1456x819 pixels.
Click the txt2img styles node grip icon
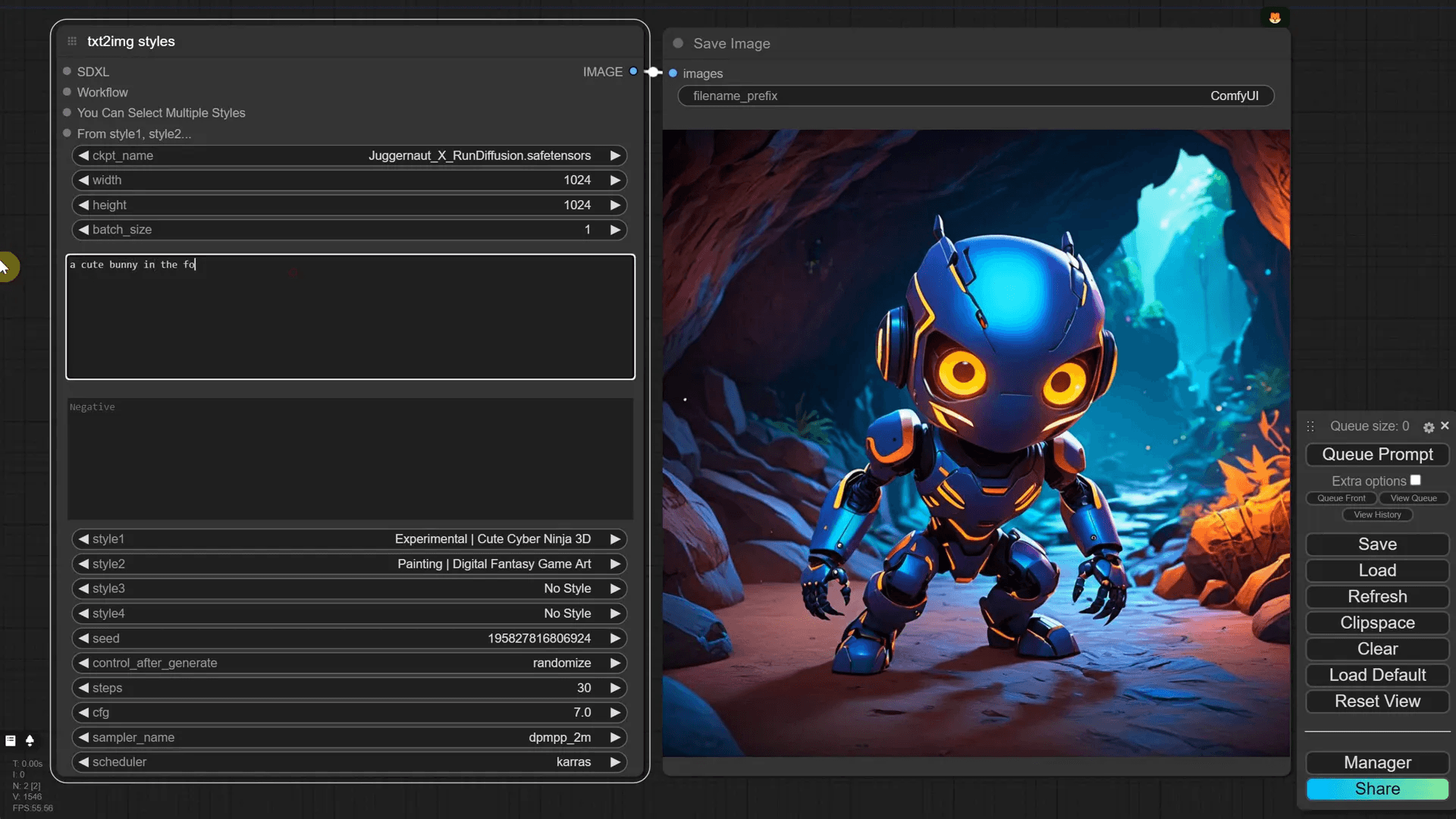(x=72, y=42)
